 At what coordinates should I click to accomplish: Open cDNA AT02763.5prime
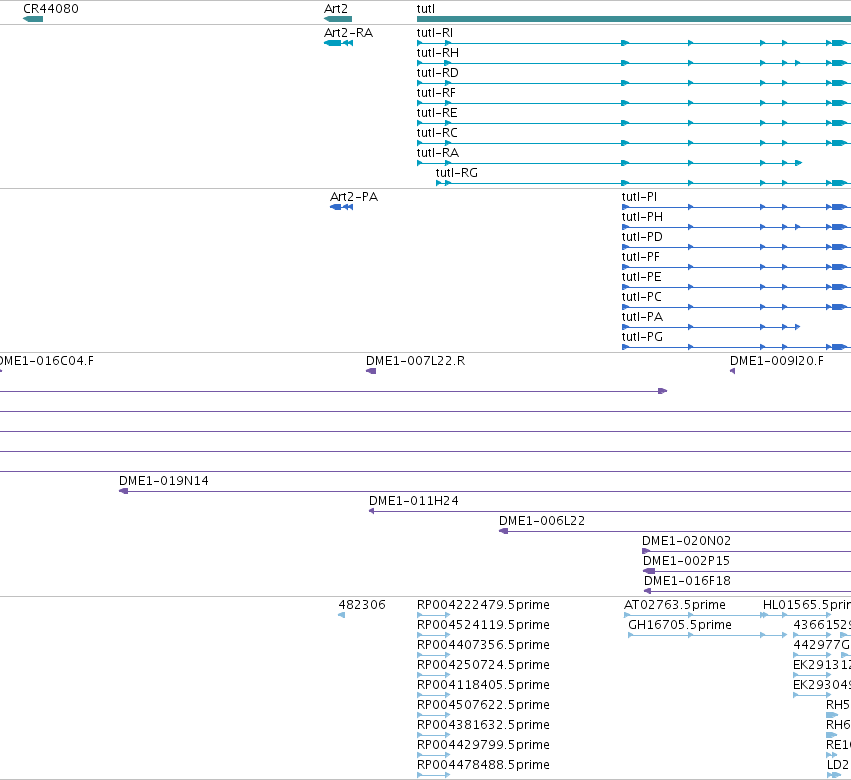[x=675, y=605]
